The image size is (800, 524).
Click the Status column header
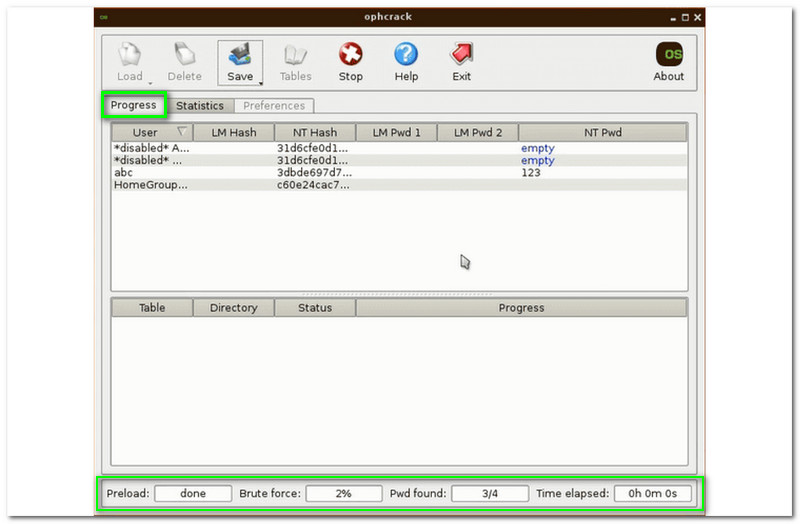315,308
